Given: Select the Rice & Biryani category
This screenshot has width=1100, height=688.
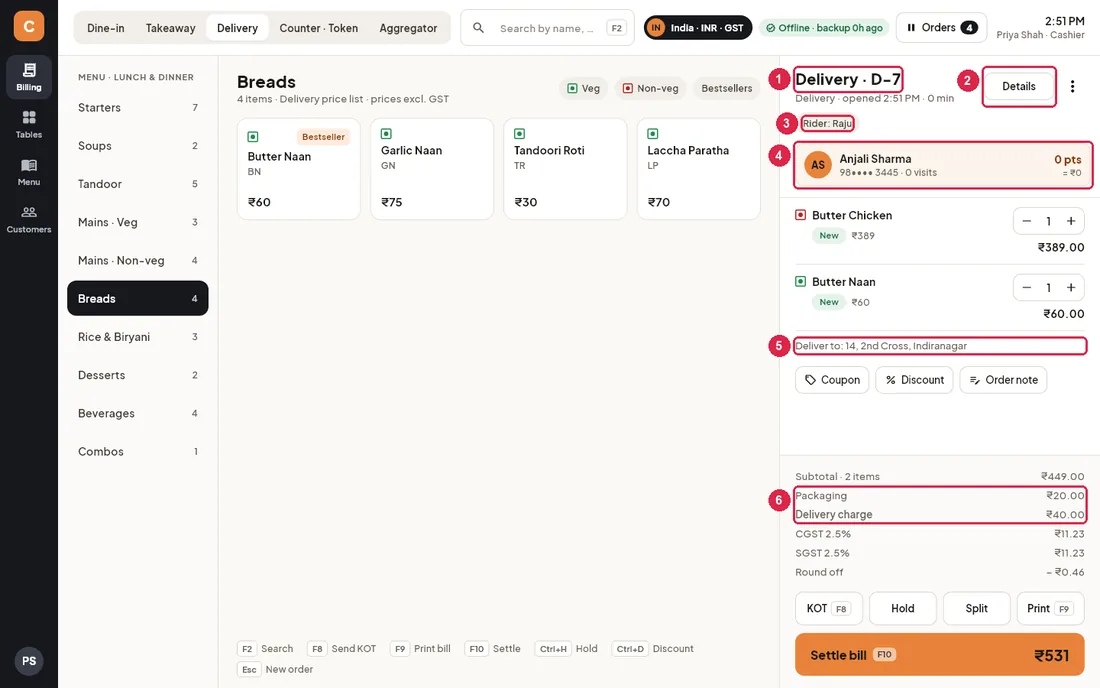Looking at the screenshot, I should point(138,337).
